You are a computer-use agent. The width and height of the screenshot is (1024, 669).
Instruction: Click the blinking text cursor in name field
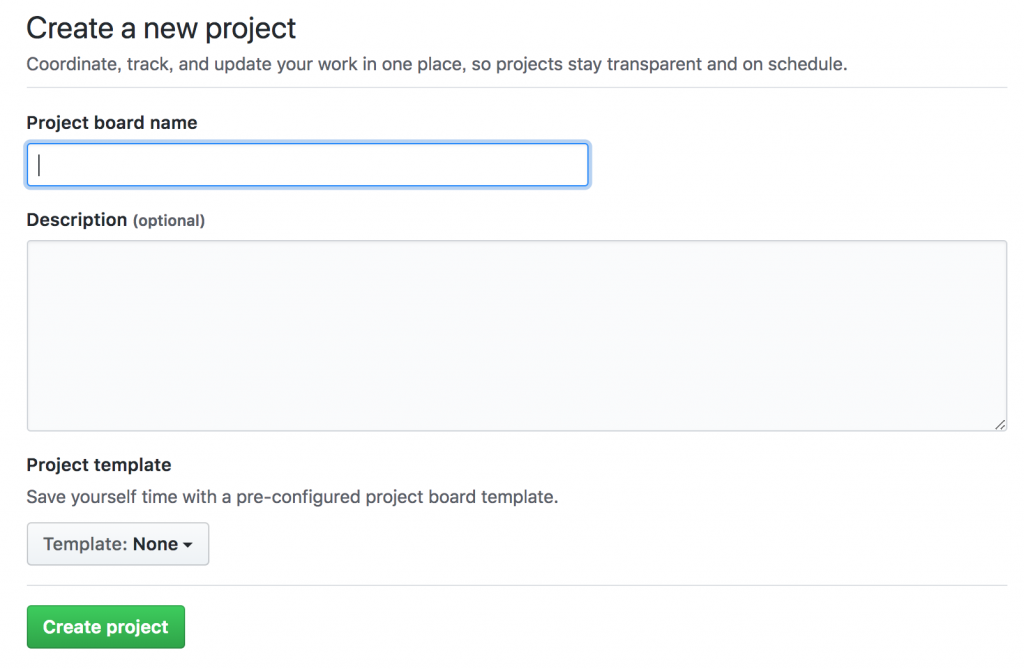[x=39, y=165]
